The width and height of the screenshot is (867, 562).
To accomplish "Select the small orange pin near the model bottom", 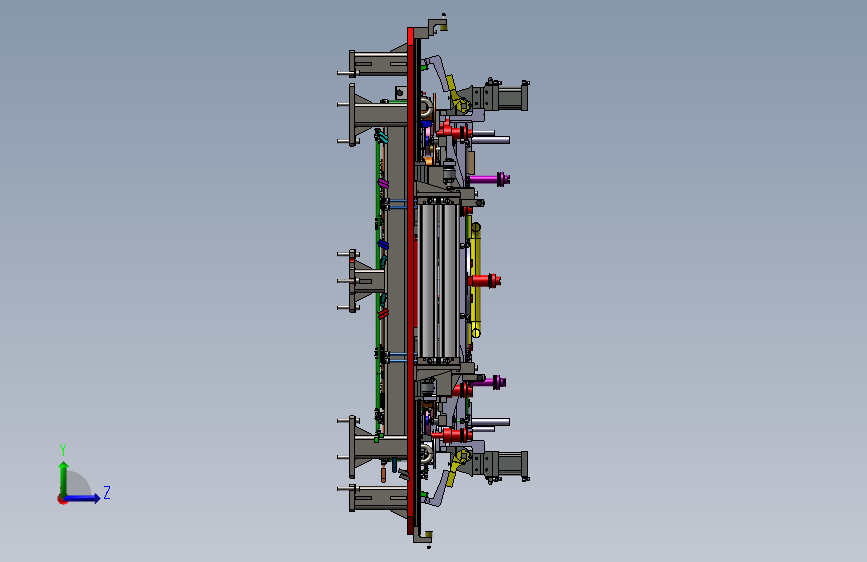I will click(x=383, y=475).
